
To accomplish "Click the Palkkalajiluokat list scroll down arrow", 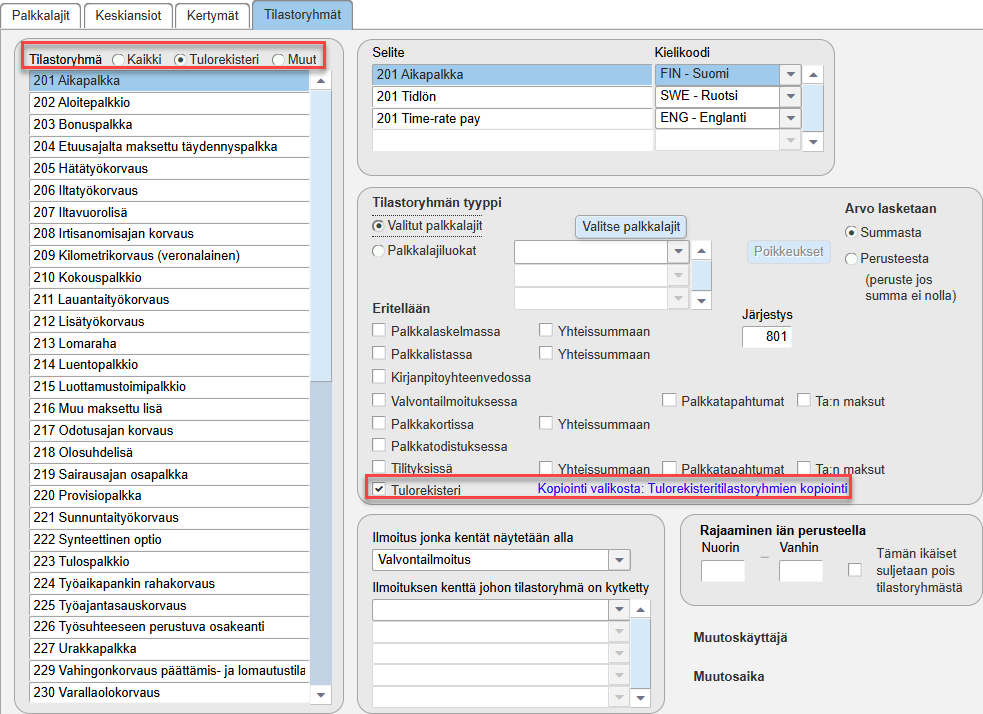I will point(702,301).
